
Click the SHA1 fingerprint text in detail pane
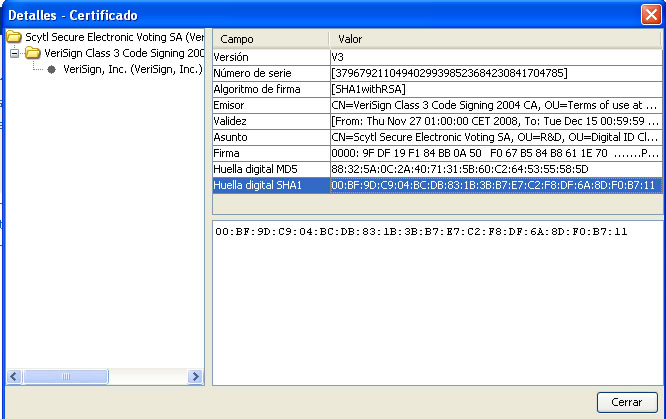421,232
